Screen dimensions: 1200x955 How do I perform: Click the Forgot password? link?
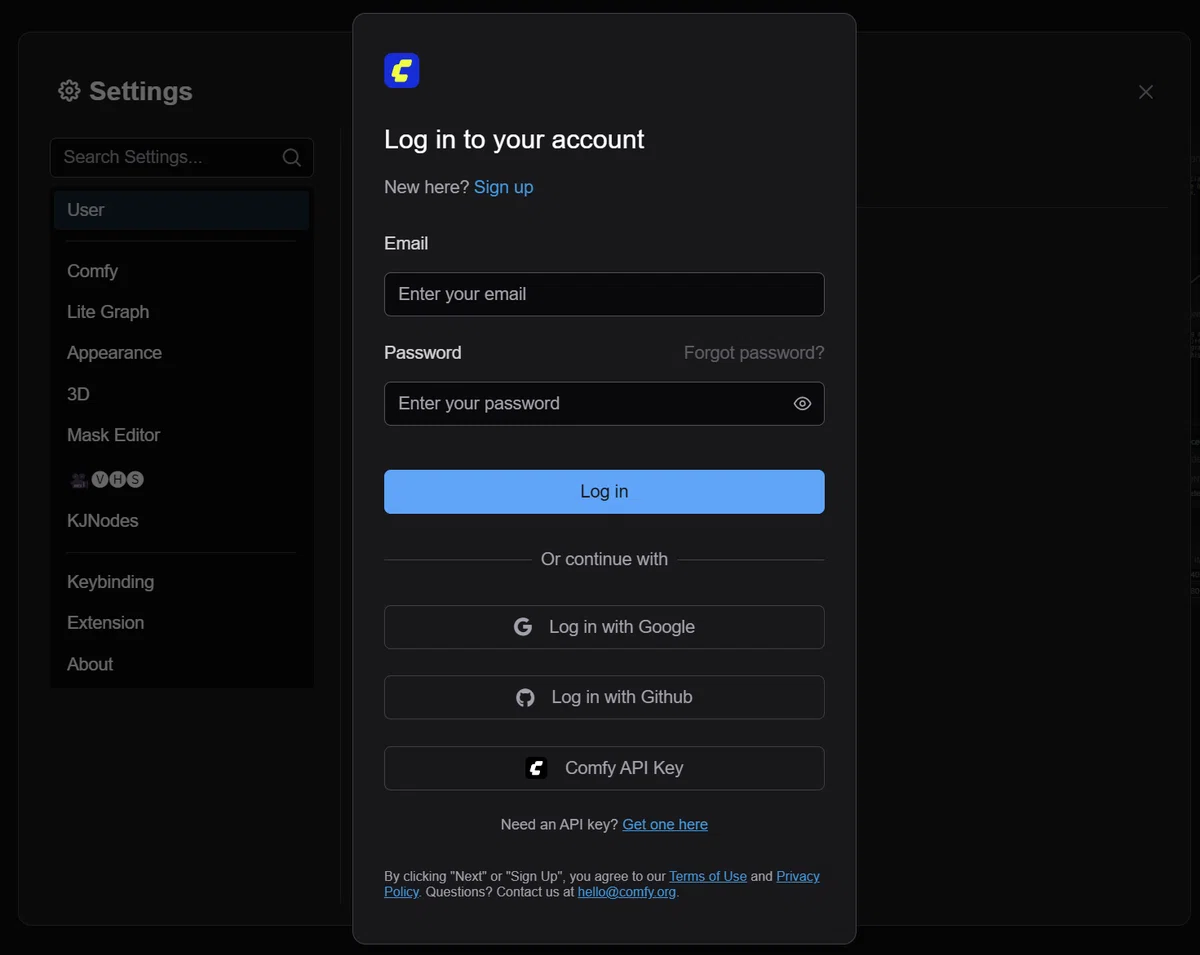tap(754, 353)
